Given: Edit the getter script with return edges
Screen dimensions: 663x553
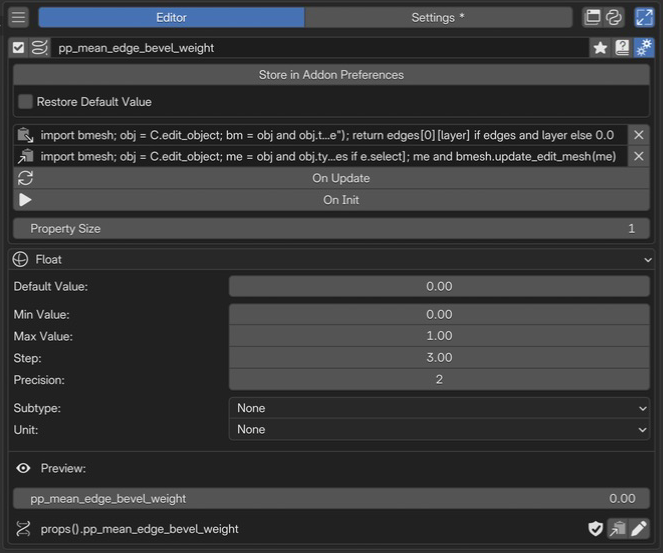Looking at the screenshot, I should (x=332, y=135).
